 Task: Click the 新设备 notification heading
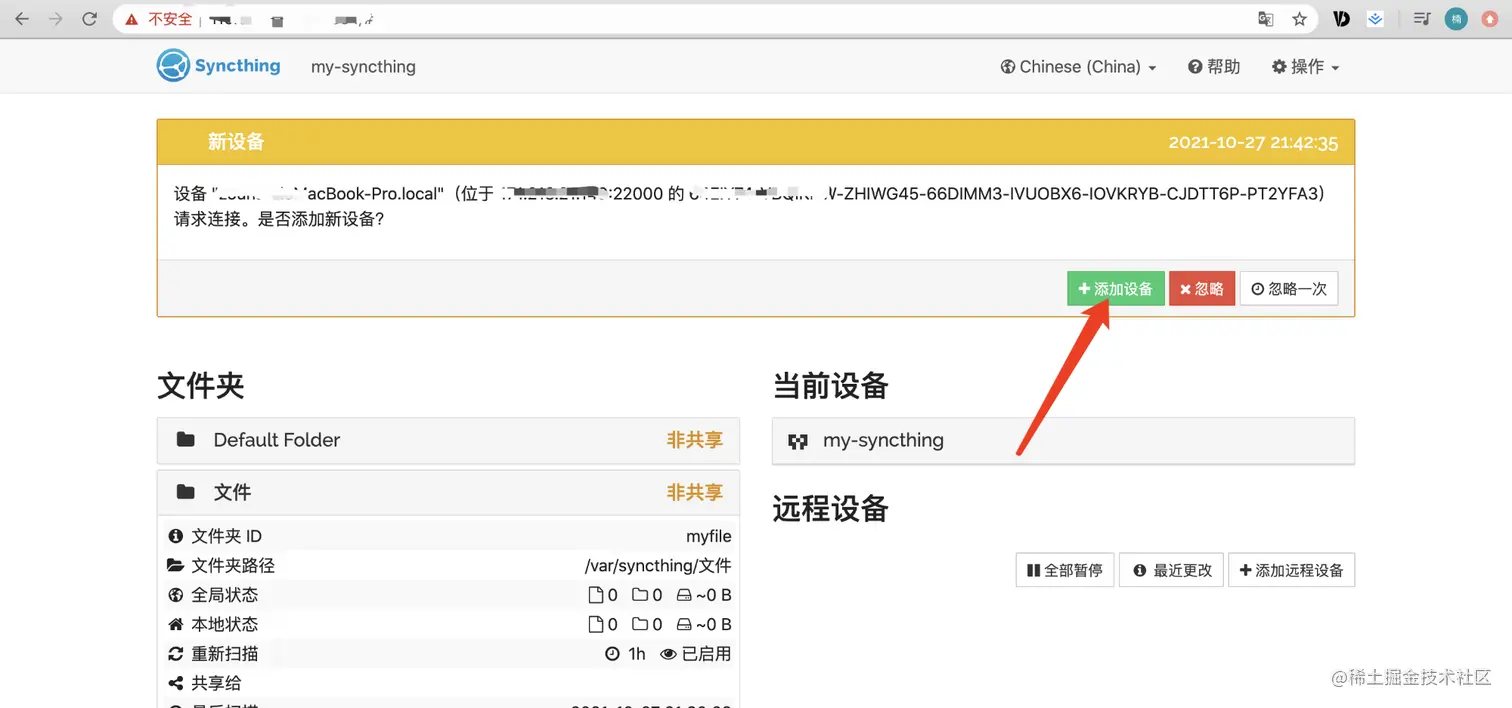pyautogui.click(x=236, y=142)
